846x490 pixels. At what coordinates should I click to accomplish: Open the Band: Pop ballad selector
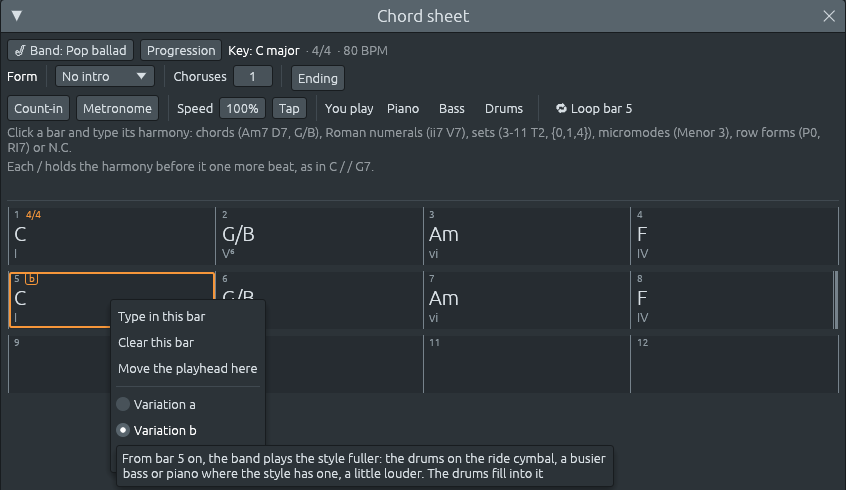click(71, 50)
